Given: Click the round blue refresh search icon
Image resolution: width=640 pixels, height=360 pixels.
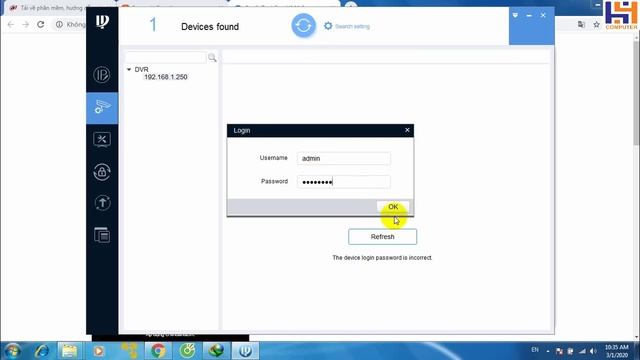Looking at the screenshot, I should [x=303, y=26].
